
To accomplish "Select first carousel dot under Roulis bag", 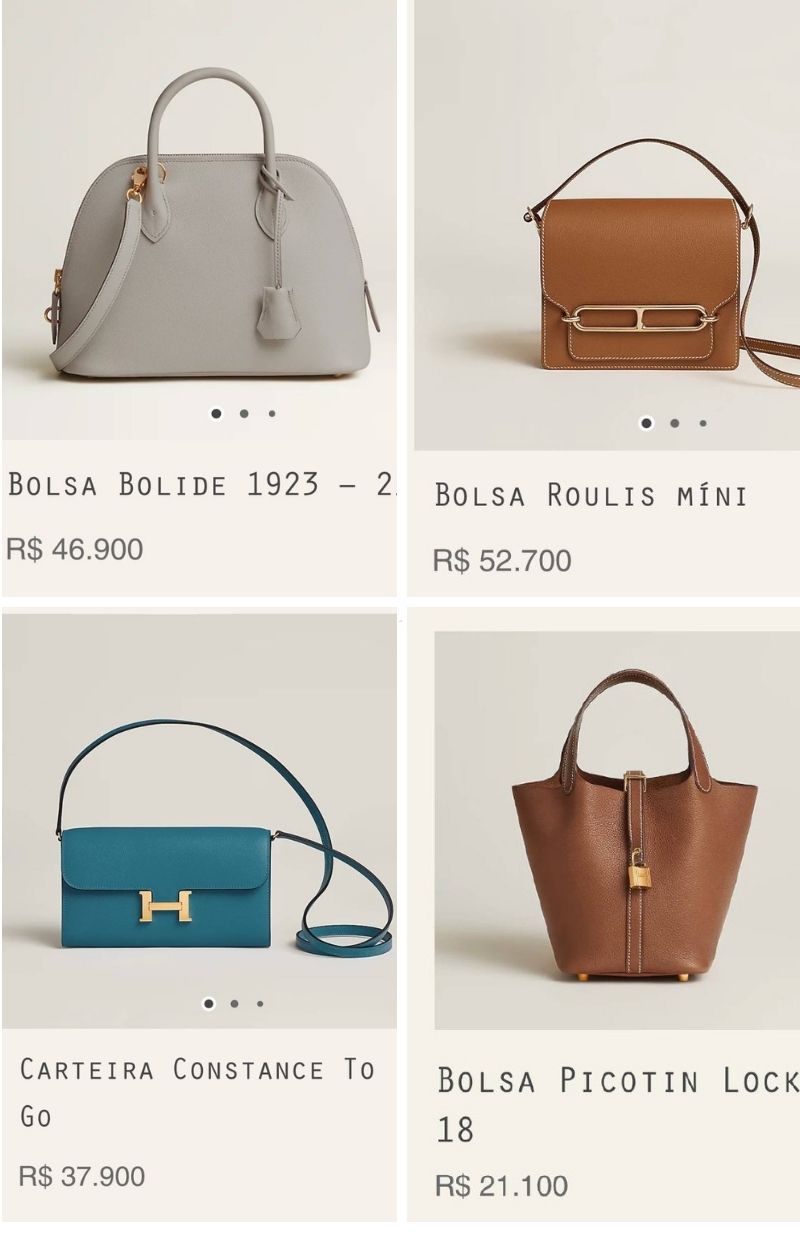I will tap(647, 423).
